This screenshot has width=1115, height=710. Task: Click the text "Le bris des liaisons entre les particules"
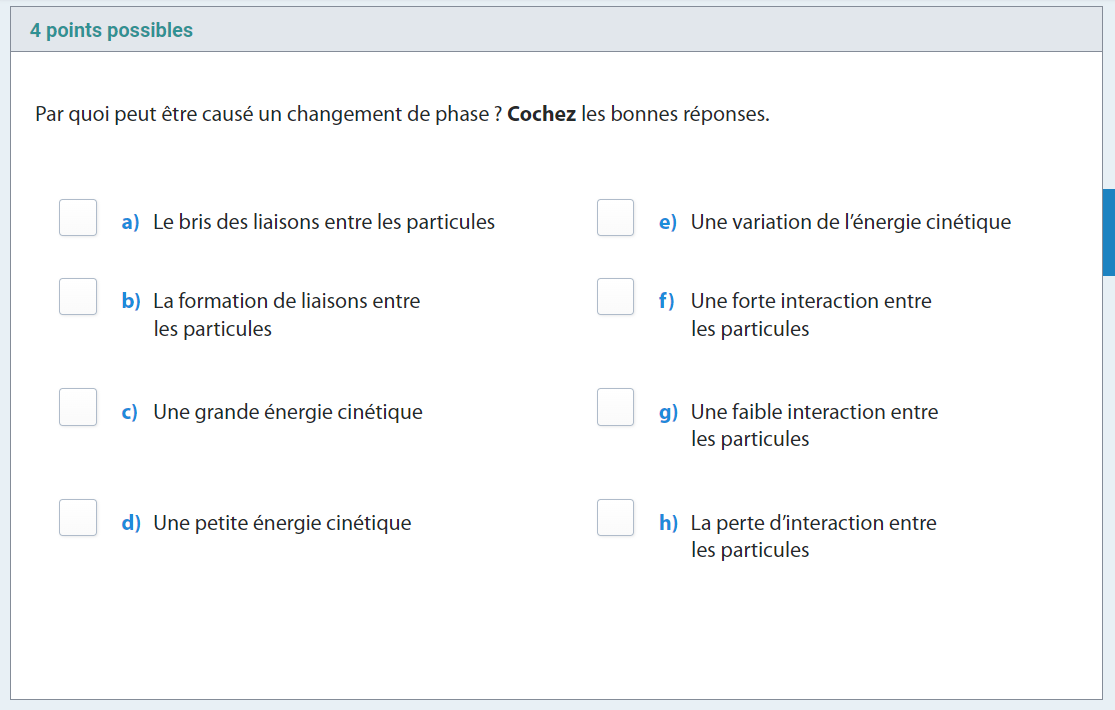coord(324,222)
